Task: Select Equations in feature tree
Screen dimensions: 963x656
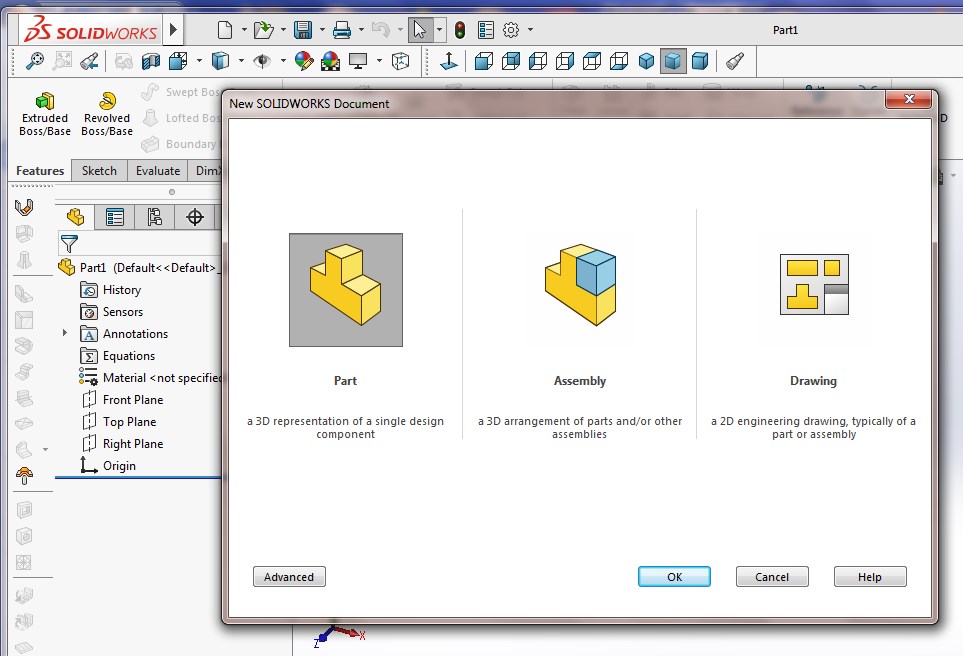Action: pyautogui.click(x=117, y=356)
